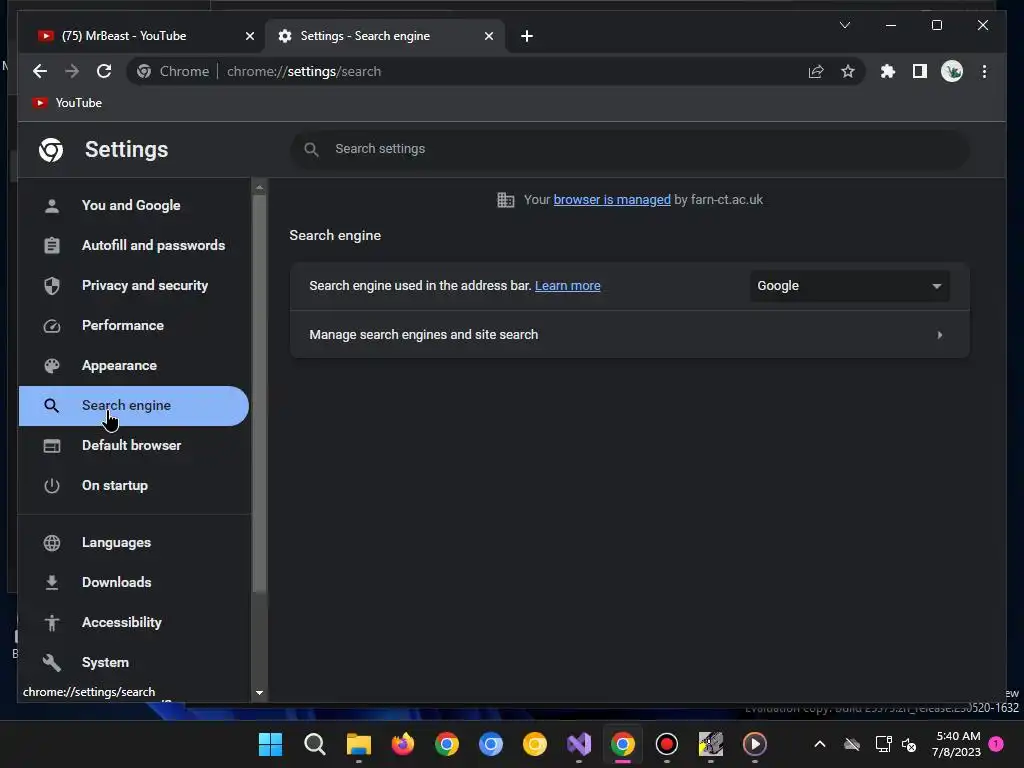The image size is (1024, 768).
Task: Open the pink notification badge
Action: [996, 744]
